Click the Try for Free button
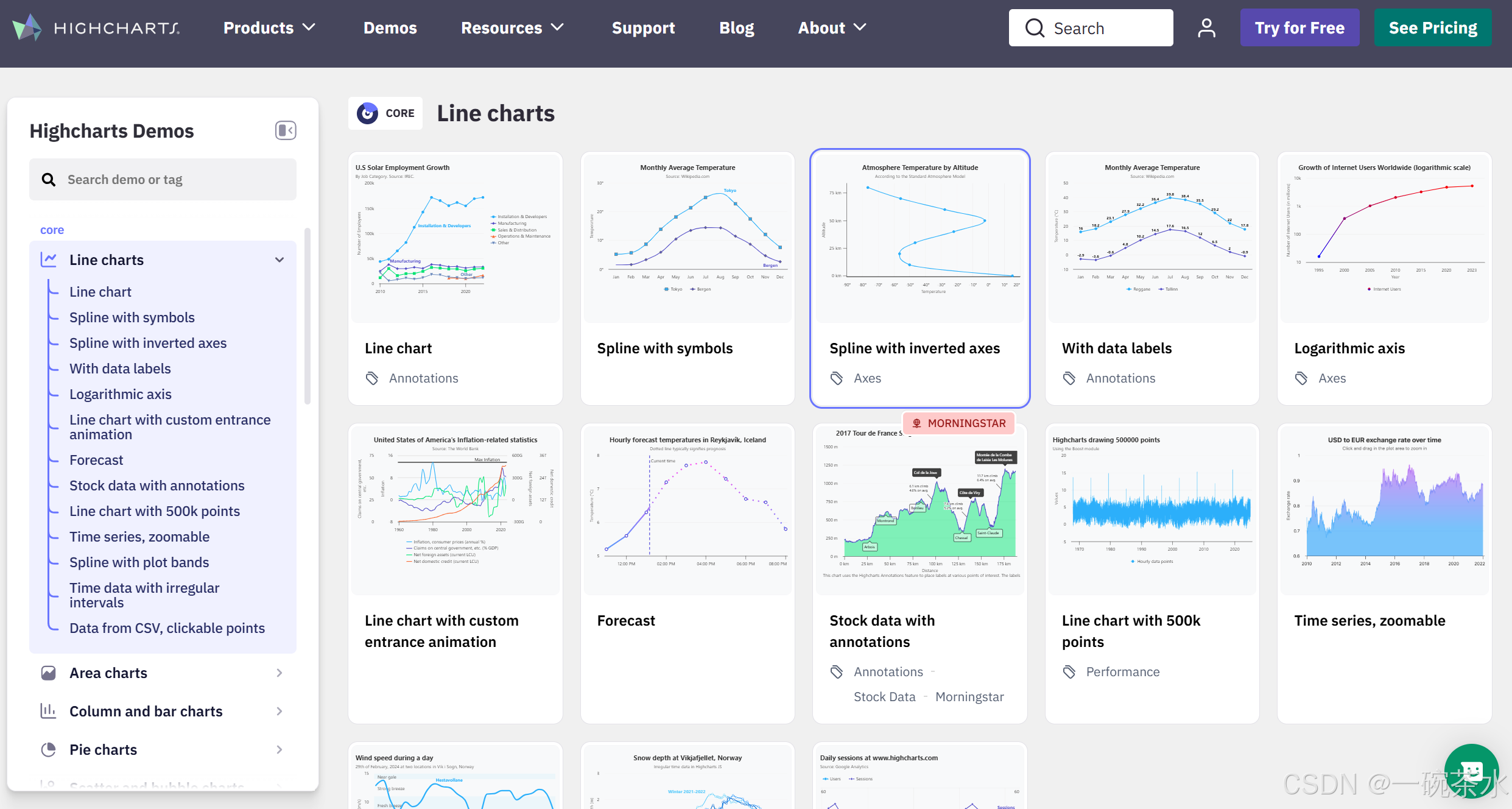The height and width of the screenshot is (809, 1512). pyautogui.click(x=1299, y=27)
